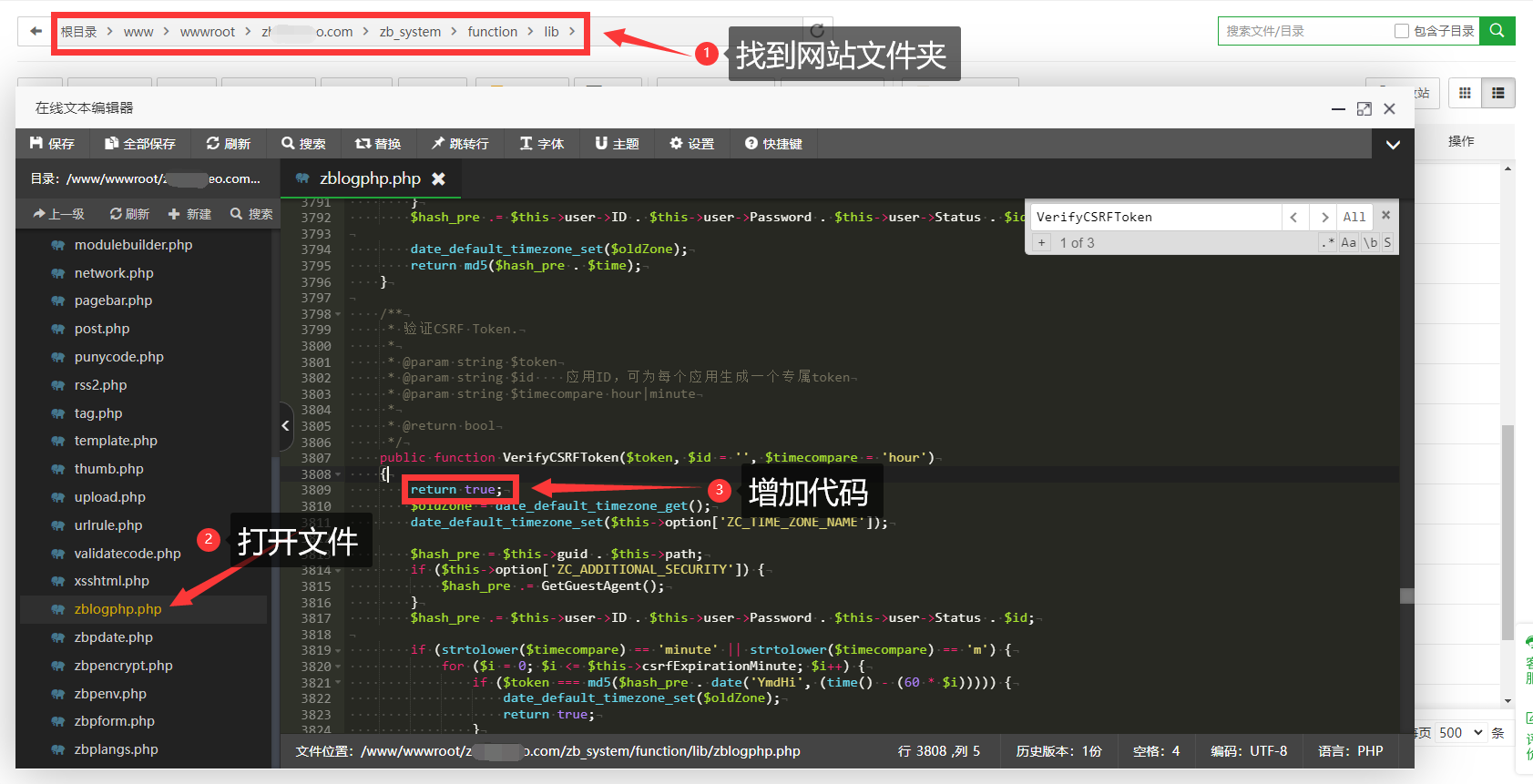Switch to grid view in file manager

pos(1465,93)
